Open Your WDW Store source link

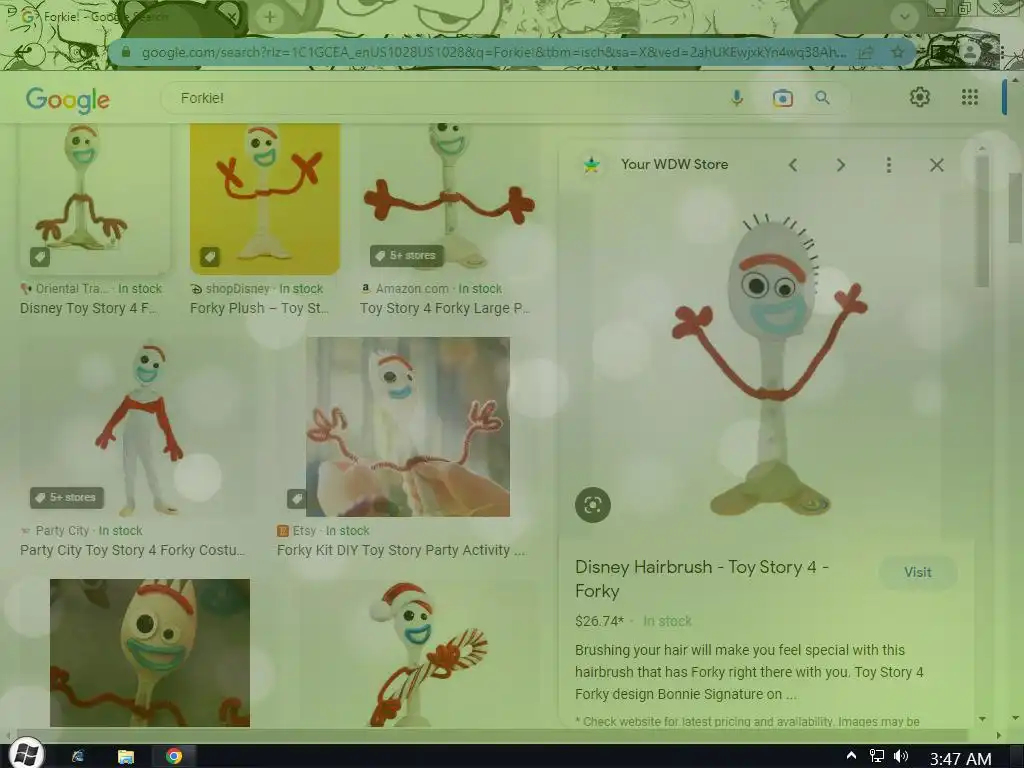pos(674,165)
